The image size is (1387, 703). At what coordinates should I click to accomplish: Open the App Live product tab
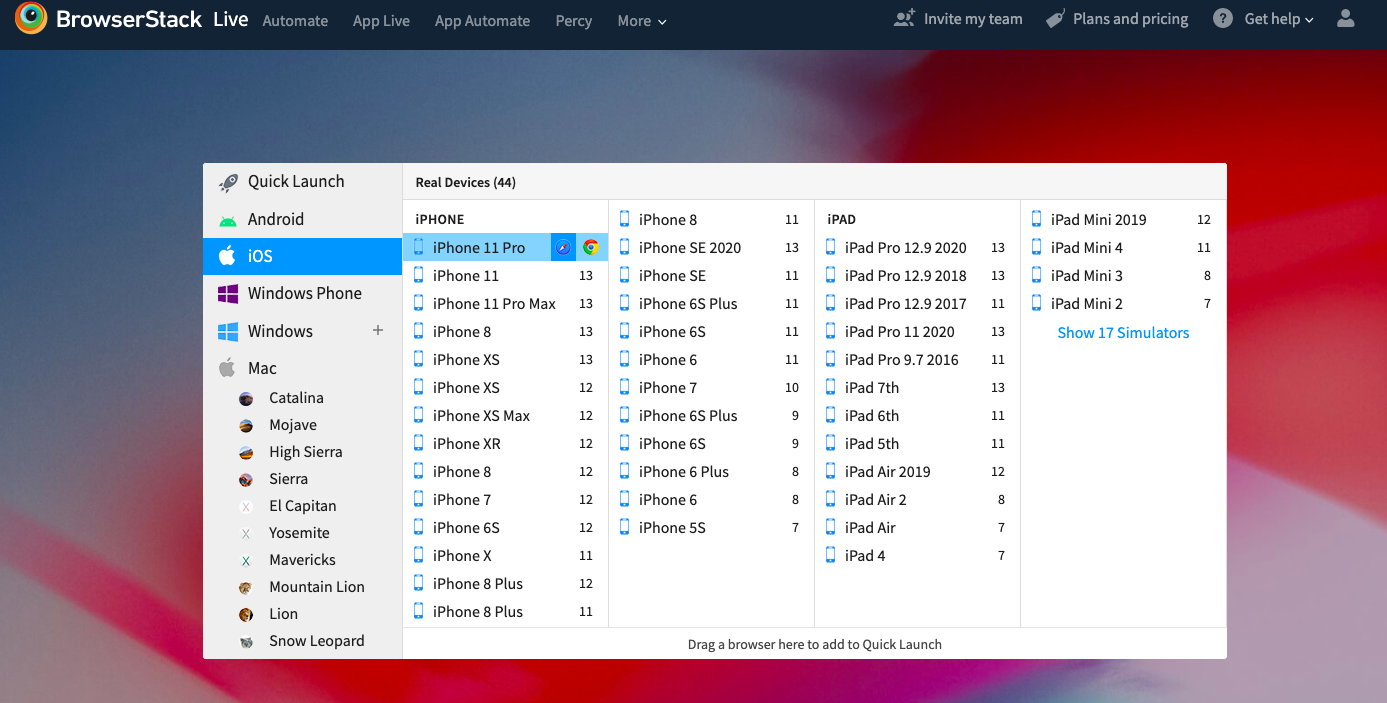click(x=381, y=20)
